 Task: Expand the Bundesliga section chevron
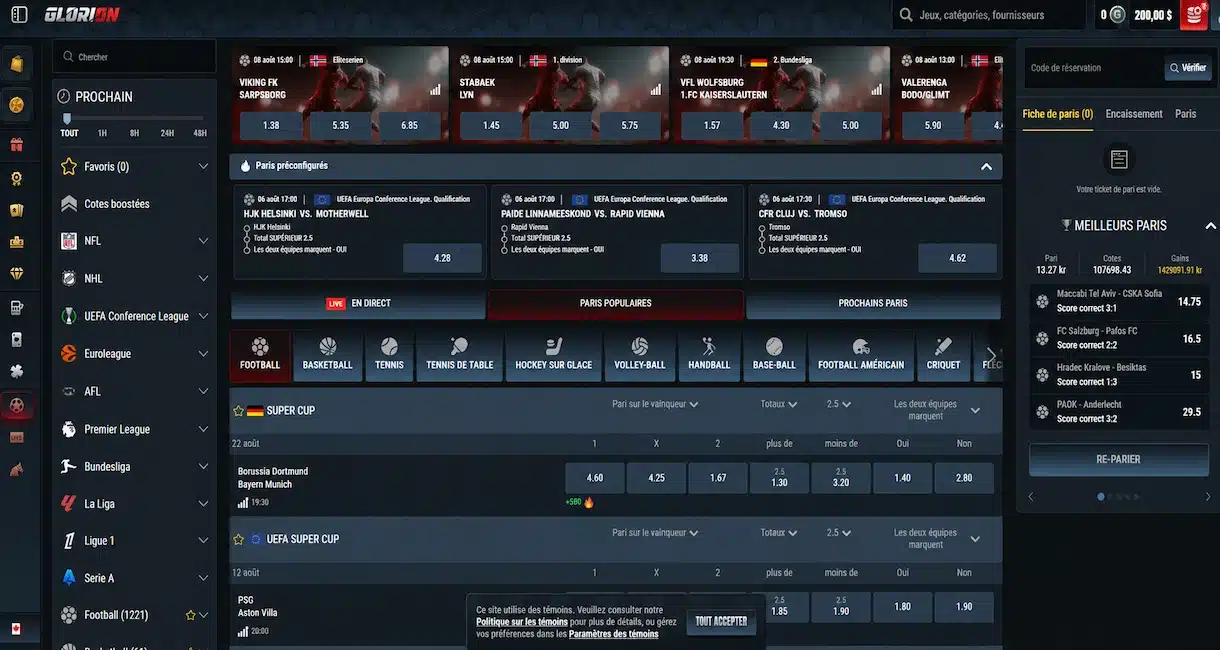point(203,467)
